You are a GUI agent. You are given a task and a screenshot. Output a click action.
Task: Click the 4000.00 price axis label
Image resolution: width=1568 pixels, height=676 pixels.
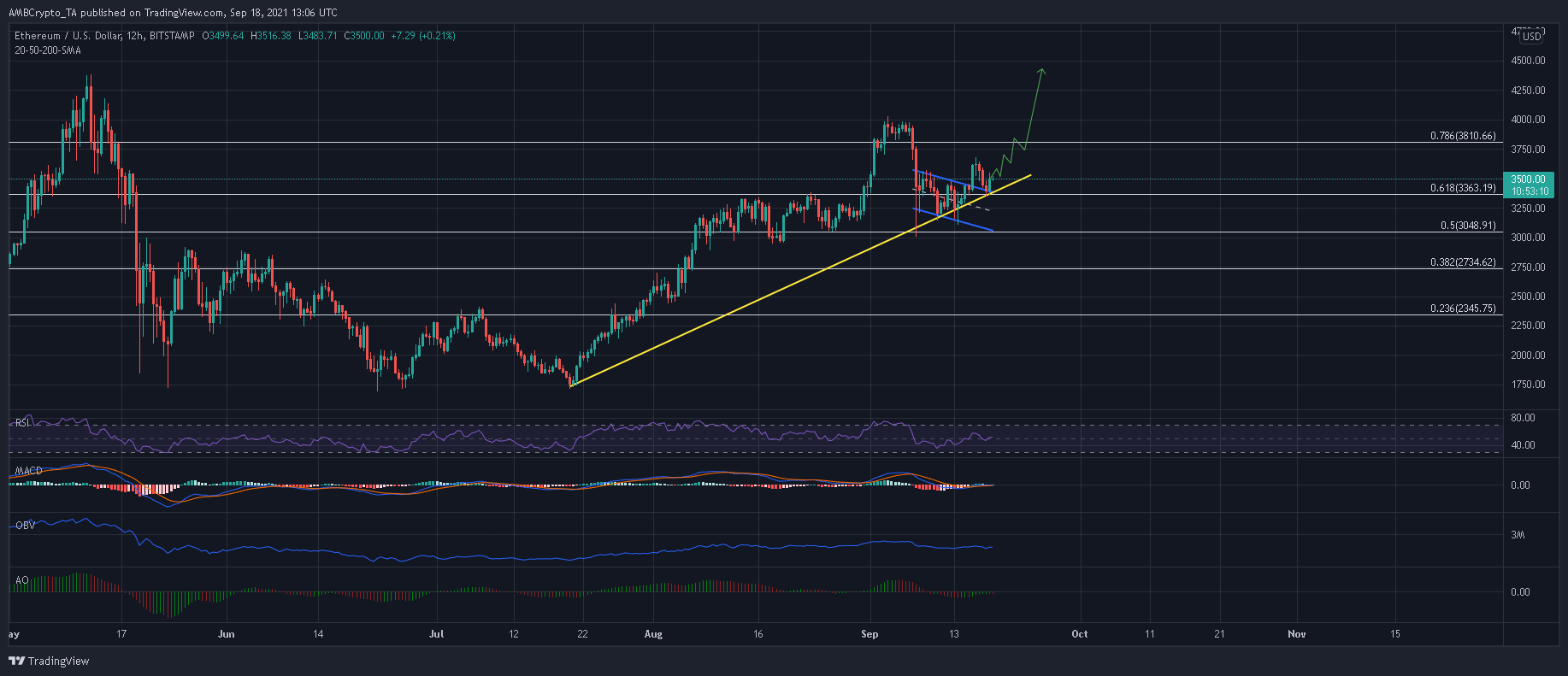pyautogui.click(x=1528, y=120)
